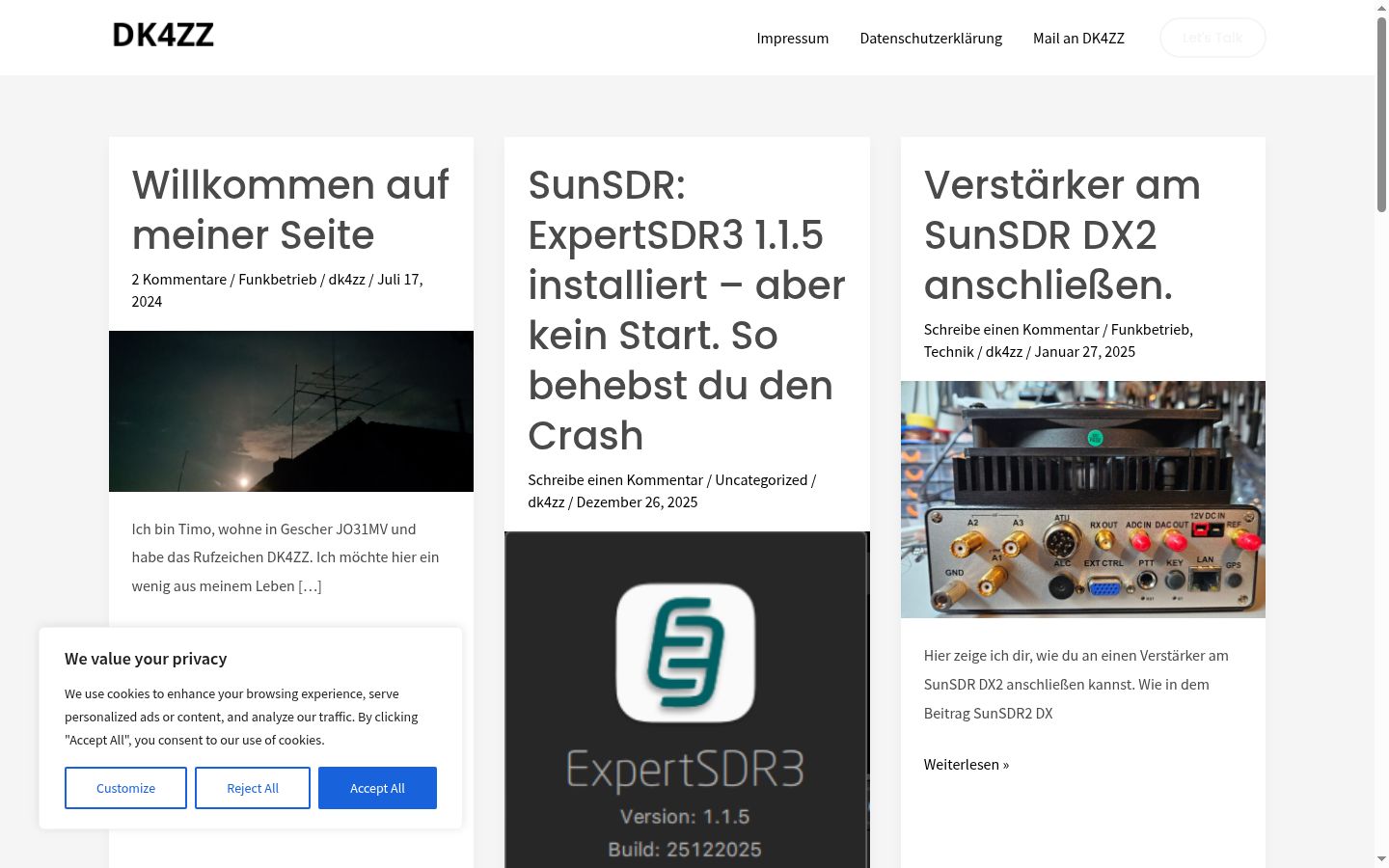Click the scrollbar up arrow
Screen dimensions: 1389x868
(x=1381, y=8)
